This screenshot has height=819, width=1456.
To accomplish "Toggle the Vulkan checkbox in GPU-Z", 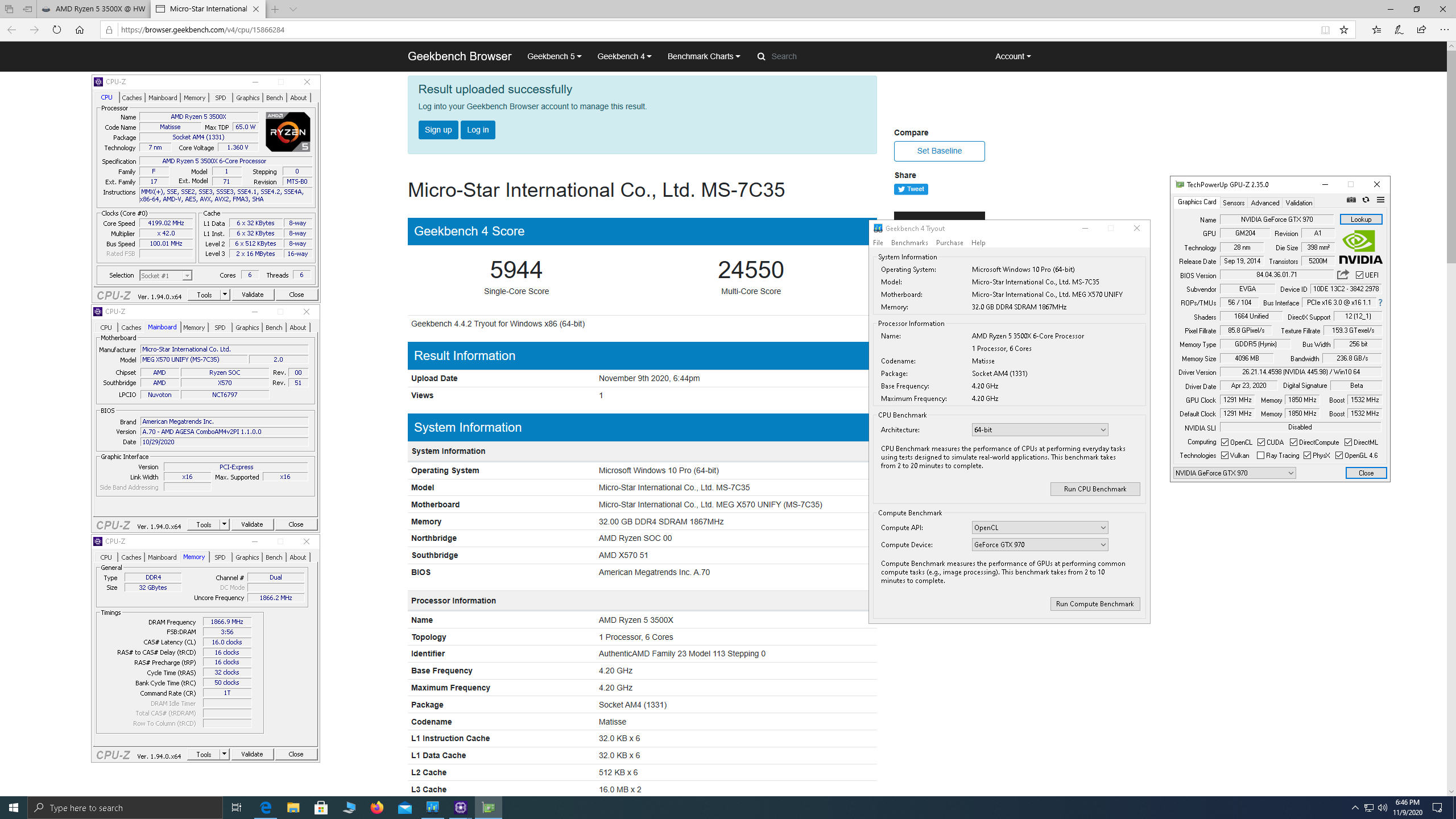I will pyautogui.click(x=1225, y=455).
